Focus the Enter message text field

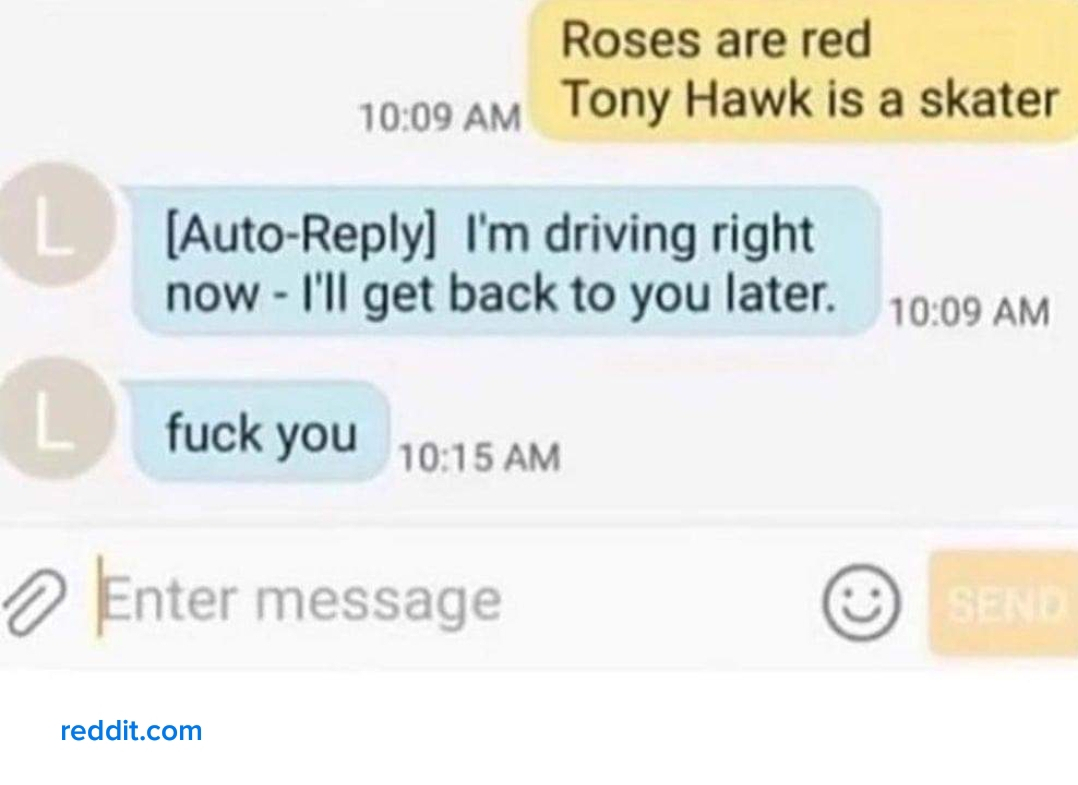click(454, 600)
